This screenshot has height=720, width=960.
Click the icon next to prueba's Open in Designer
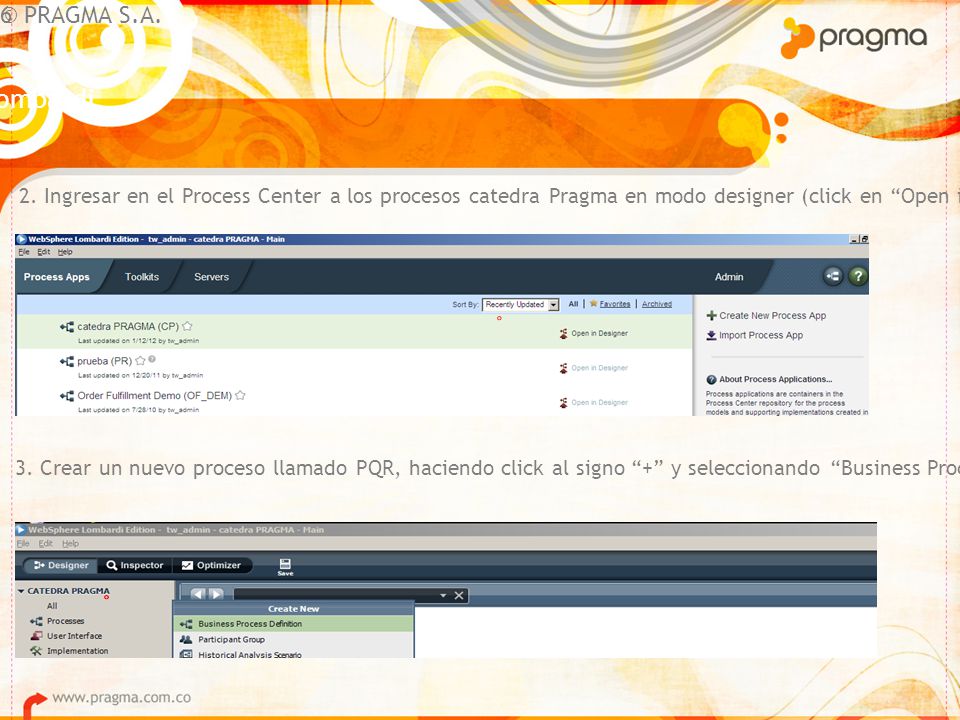coord(563,368)
